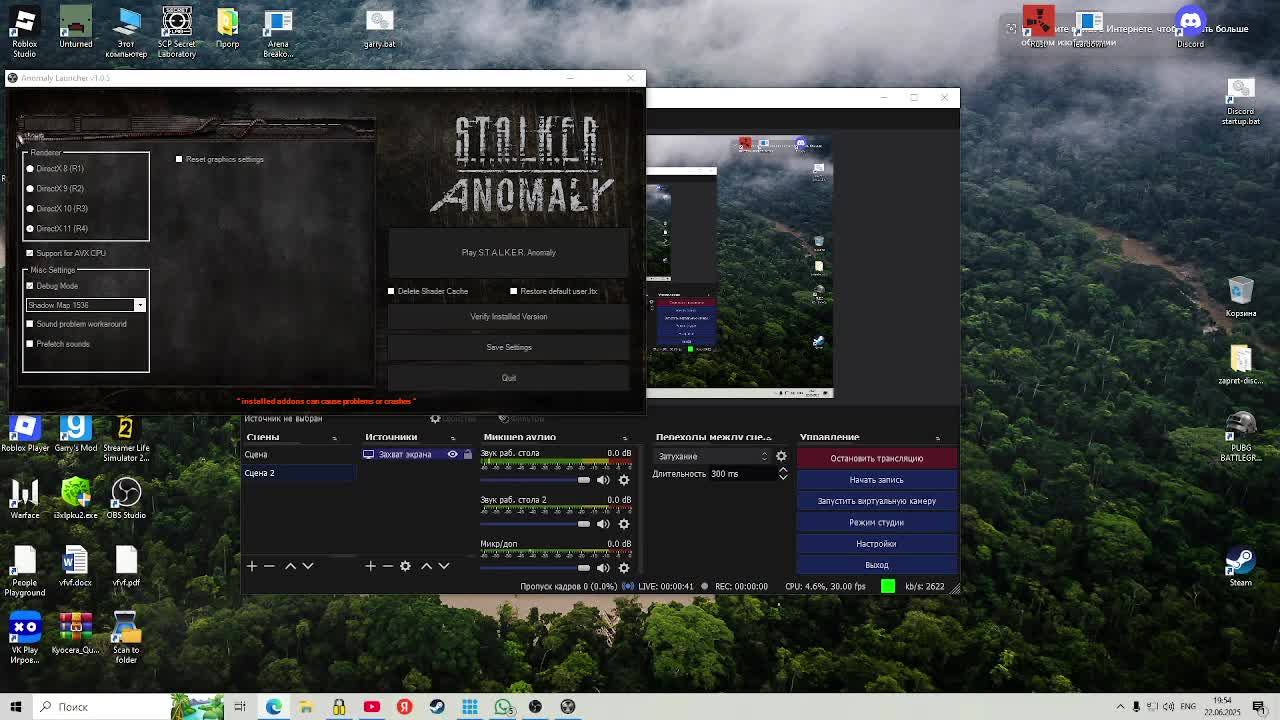Viewport: 1280px width, 720px height.
Task: Open Затухание transition dropdown
Action: tap(712, 457)
